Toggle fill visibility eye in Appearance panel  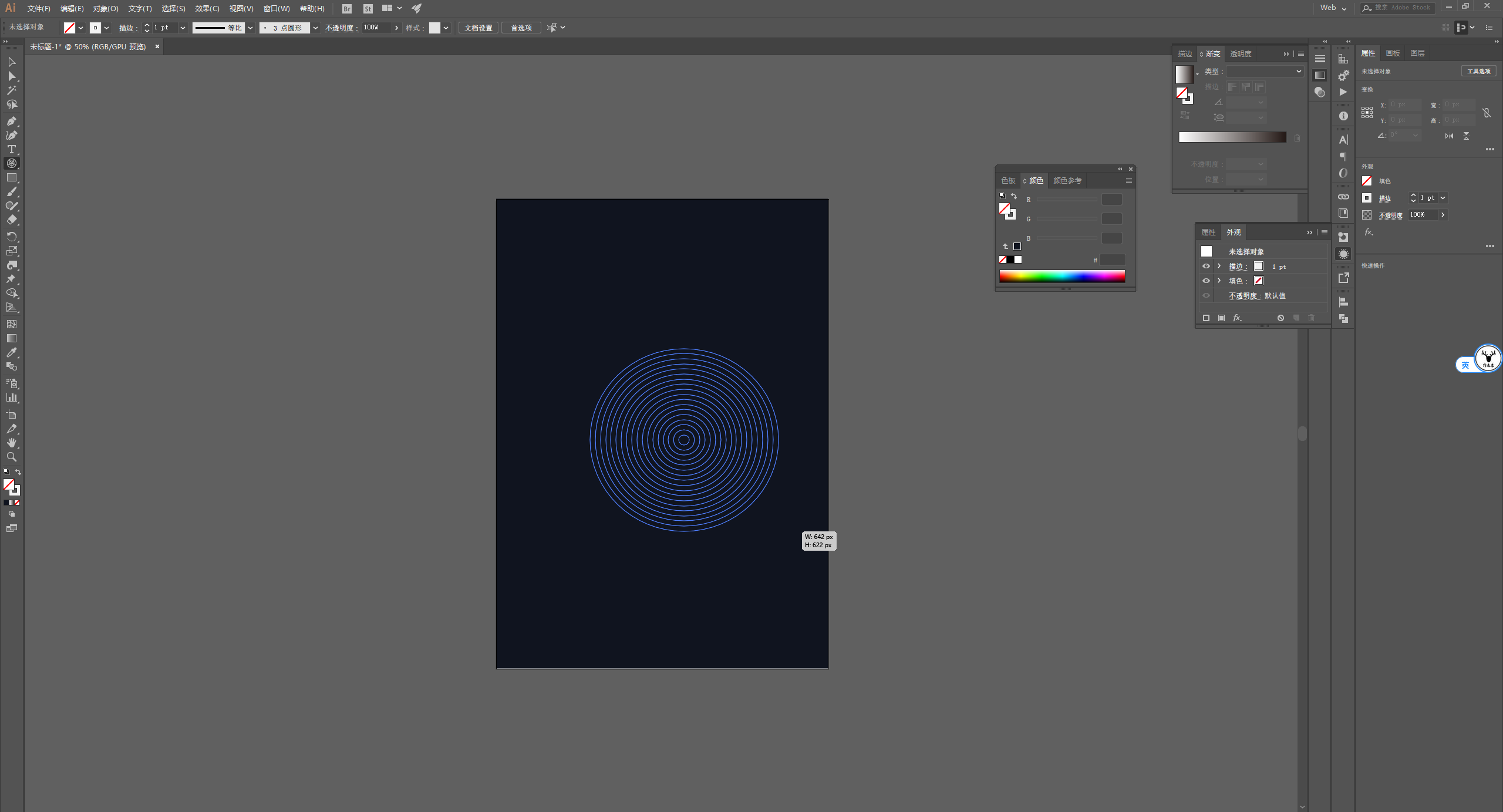click(1206, 281)
